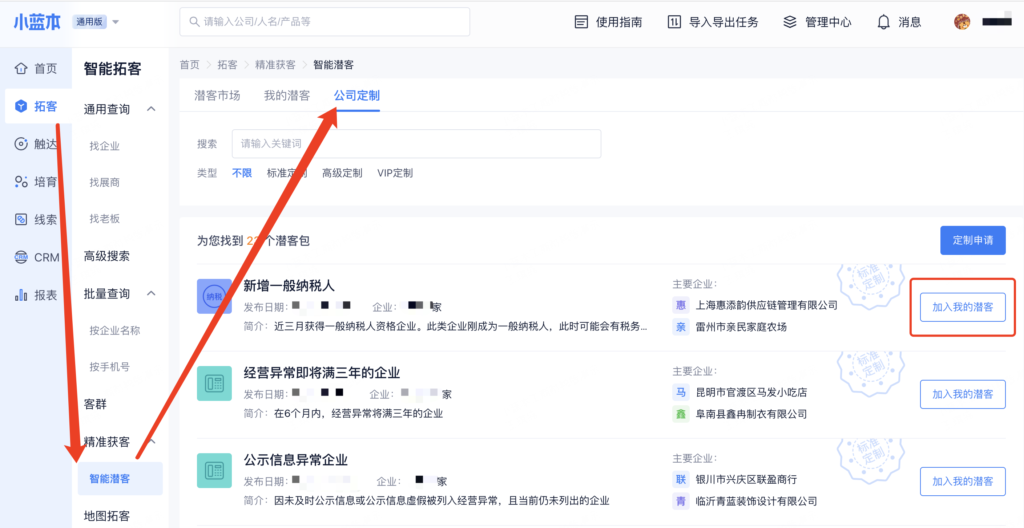1024x528 pixels.
Task: Click the 定制申请 button
Action: [x=972, y=240]
